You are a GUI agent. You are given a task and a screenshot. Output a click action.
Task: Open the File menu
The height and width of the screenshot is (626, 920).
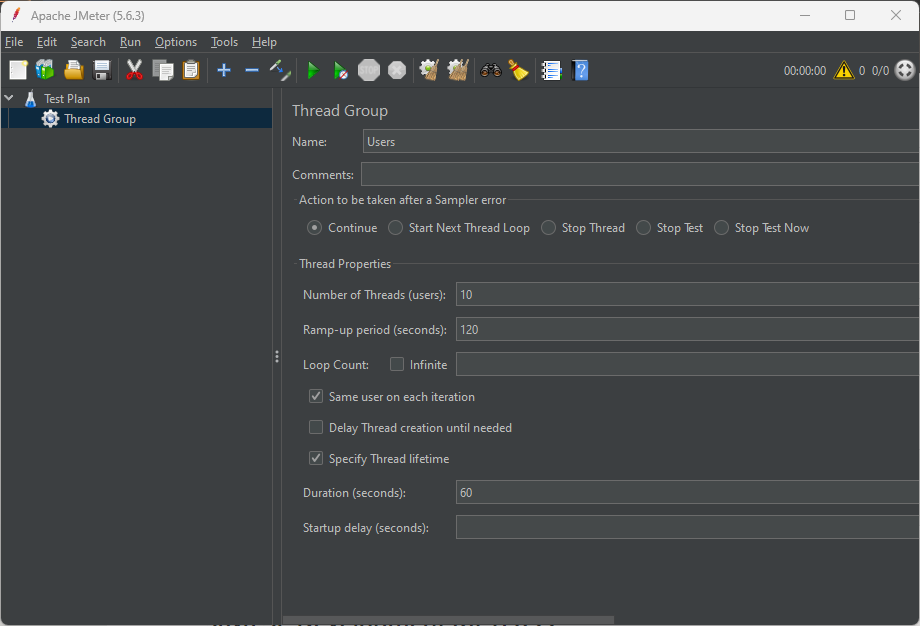coord(14,42)
